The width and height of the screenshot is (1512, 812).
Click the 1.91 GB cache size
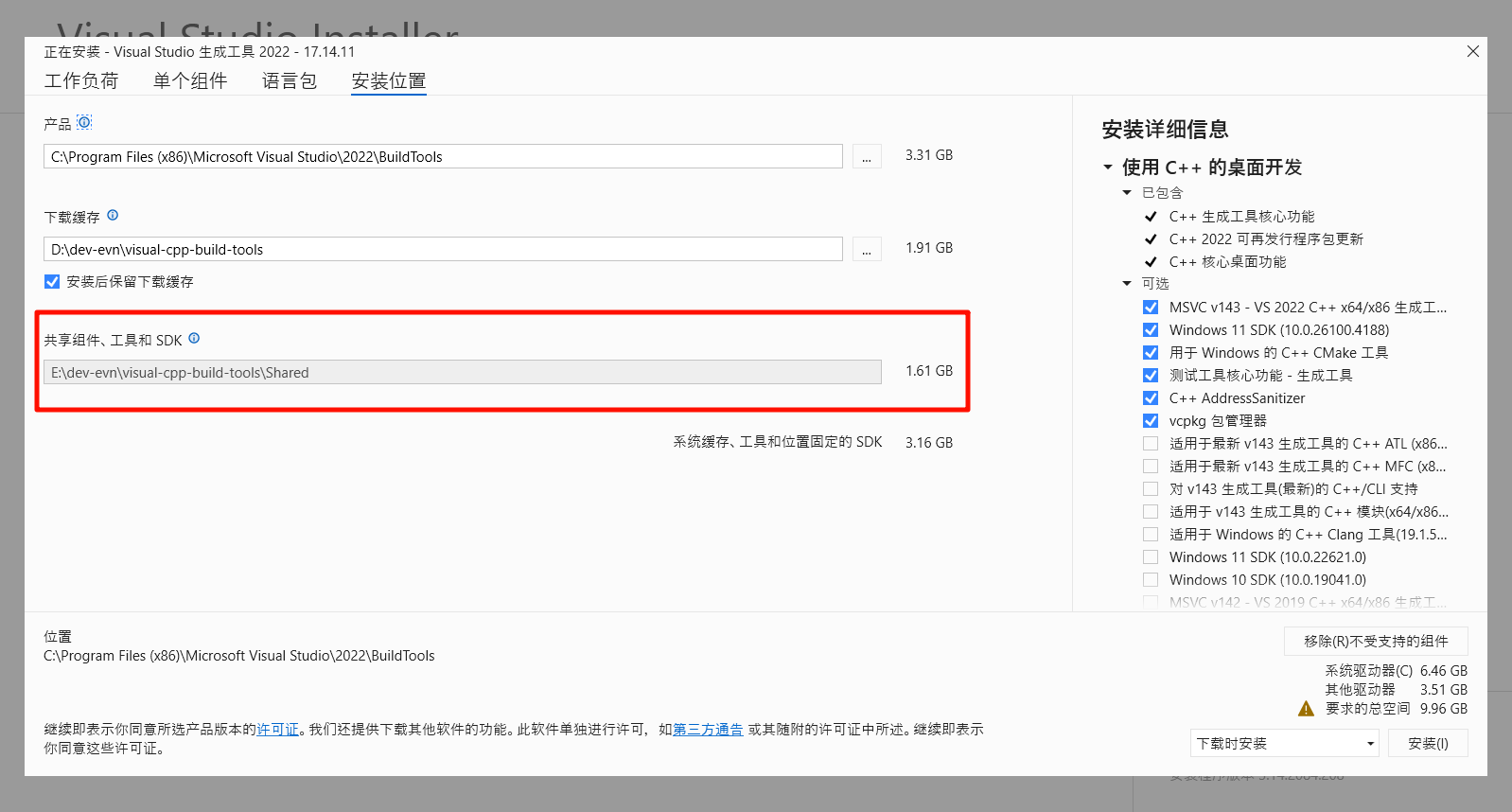tap(928, 247)
